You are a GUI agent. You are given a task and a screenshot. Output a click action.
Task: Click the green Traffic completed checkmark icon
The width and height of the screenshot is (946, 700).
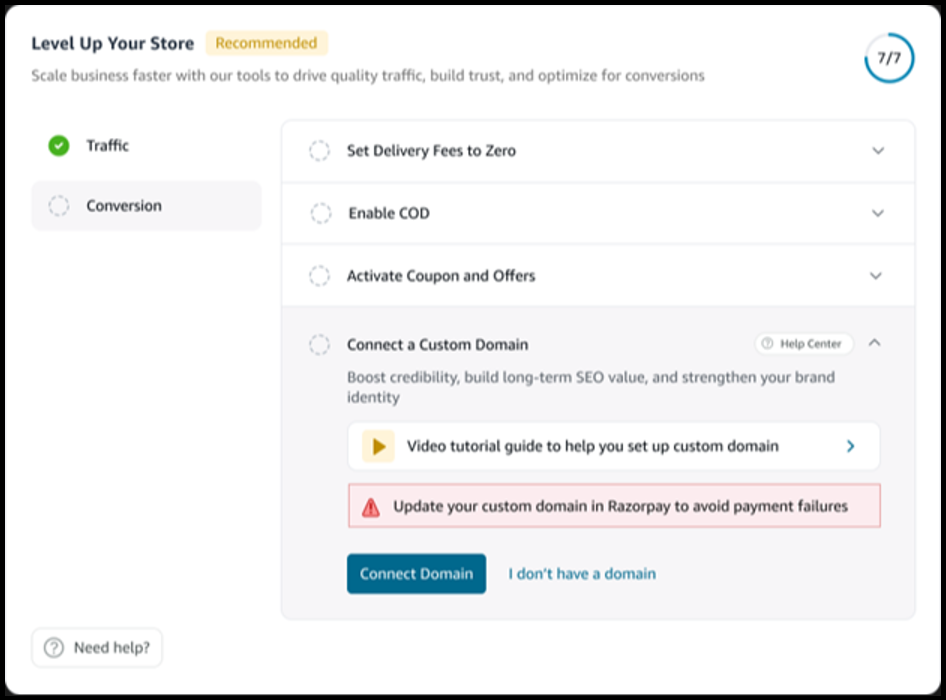tap(59, 146)
